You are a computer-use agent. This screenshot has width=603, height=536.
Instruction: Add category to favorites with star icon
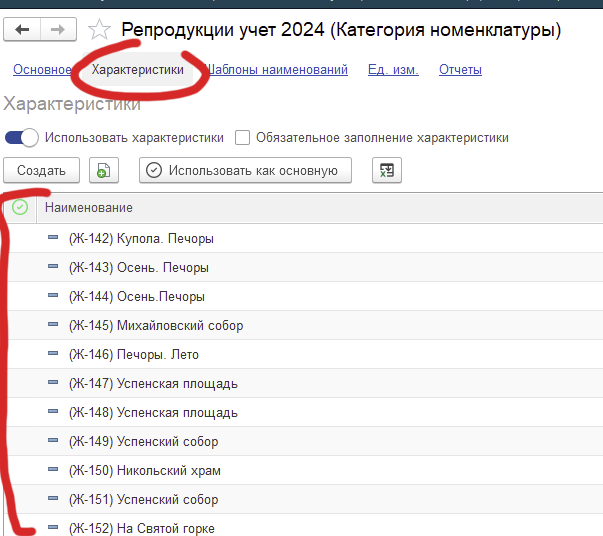pos(100,31)
